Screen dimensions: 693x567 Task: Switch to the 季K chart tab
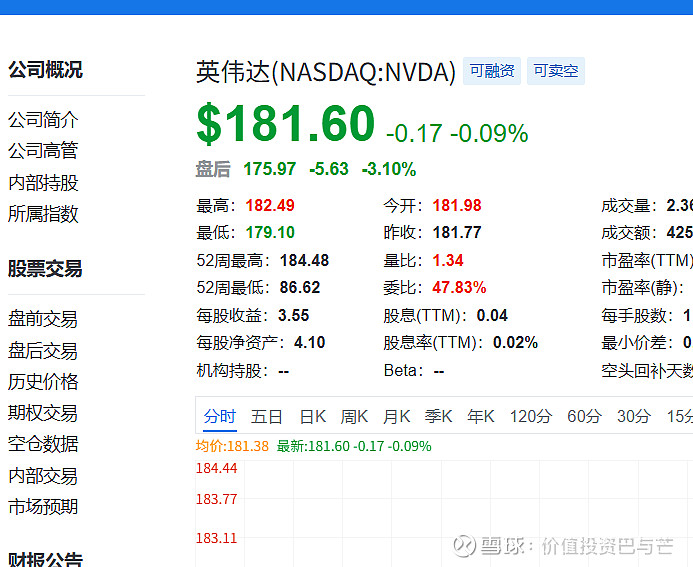(438, 416)
